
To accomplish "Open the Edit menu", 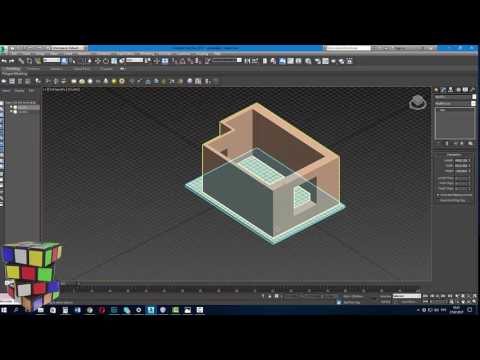I will click(14, 54).
